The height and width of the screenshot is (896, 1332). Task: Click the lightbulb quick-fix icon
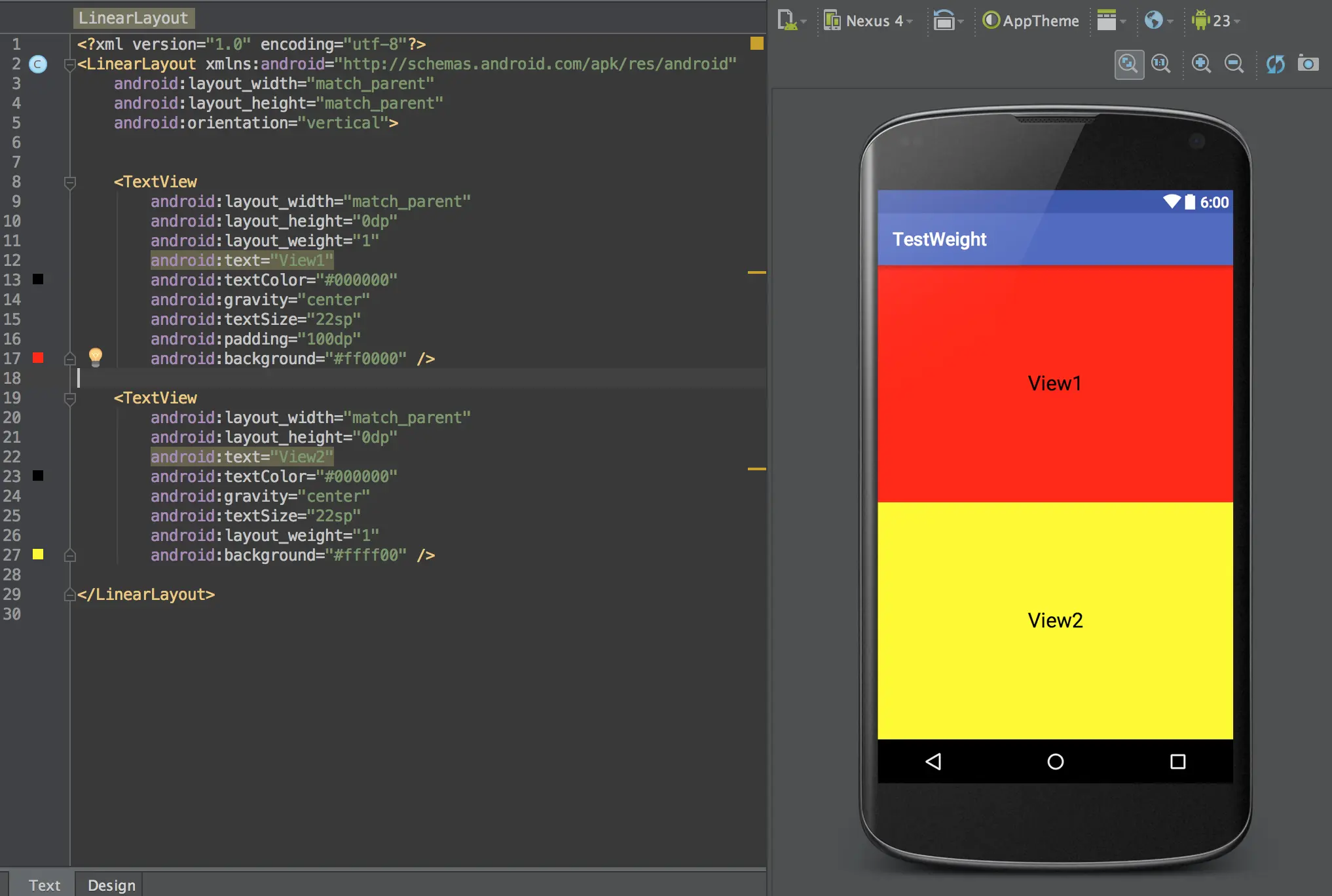click(96, 356)
